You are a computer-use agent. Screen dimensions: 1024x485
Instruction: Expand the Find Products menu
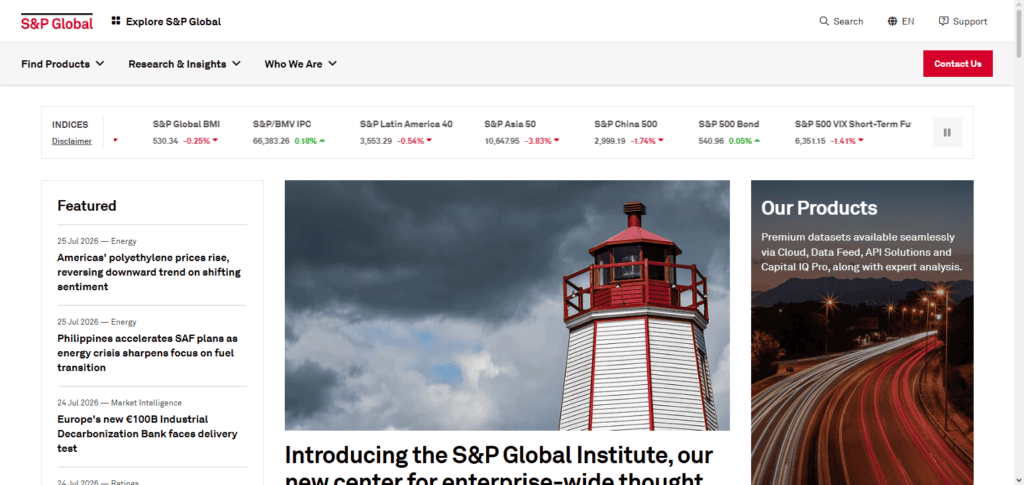(63, 64)
